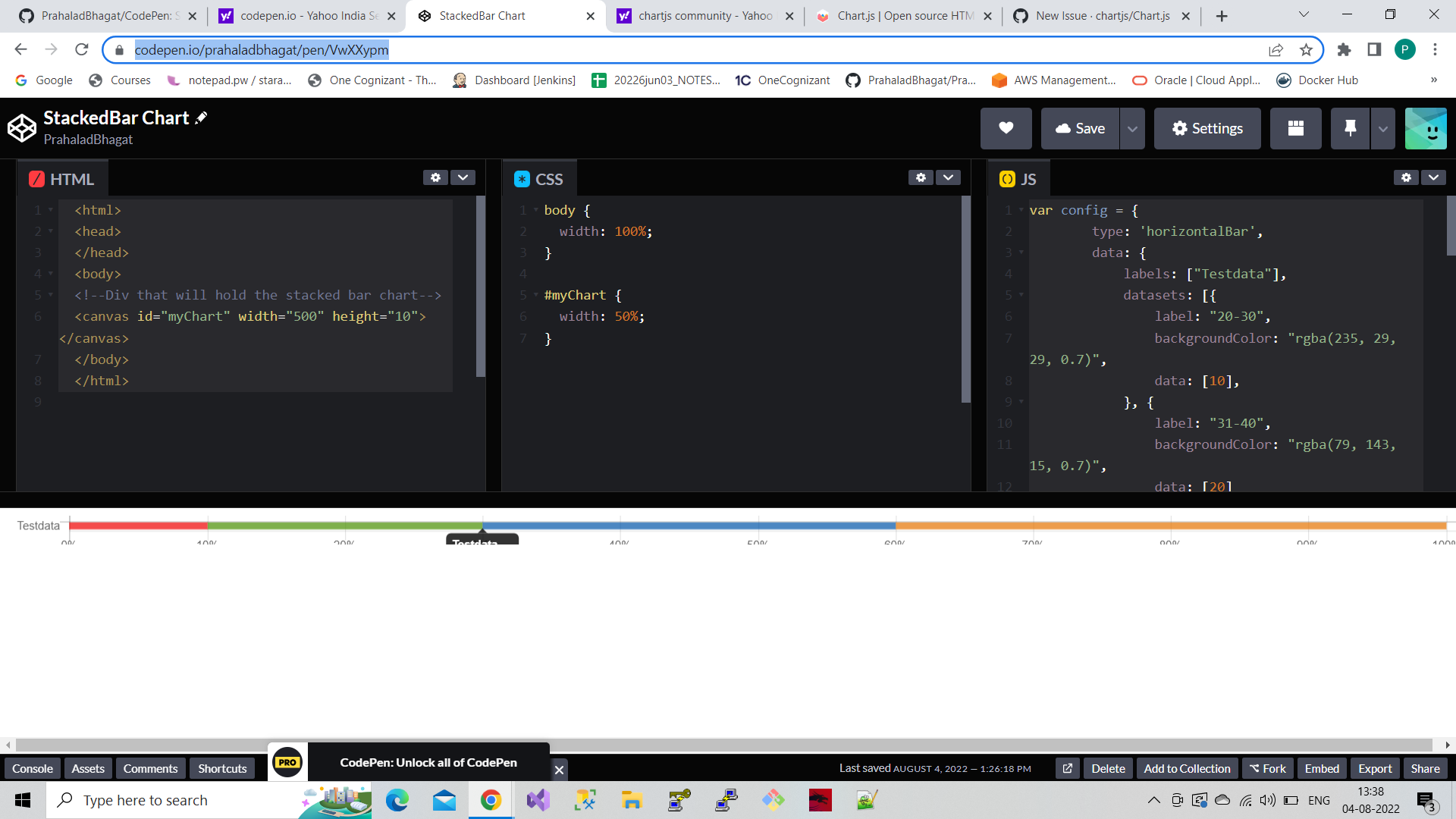Viewport: 1456px width, 819px height.
Task: Open pen in new window icon
Action: click(1068, 768)
